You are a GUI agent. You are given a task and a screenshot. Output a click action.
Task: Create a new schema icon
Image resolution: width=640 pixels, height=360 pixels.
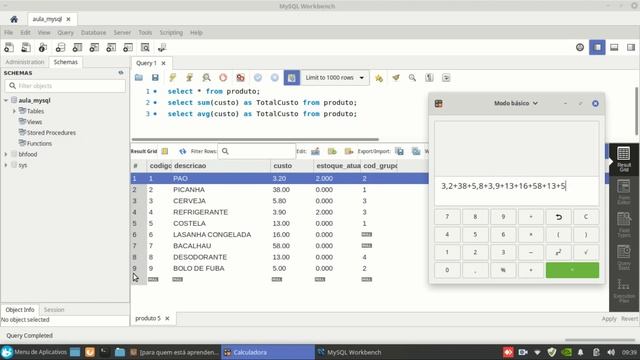click(x=60, y=48)
